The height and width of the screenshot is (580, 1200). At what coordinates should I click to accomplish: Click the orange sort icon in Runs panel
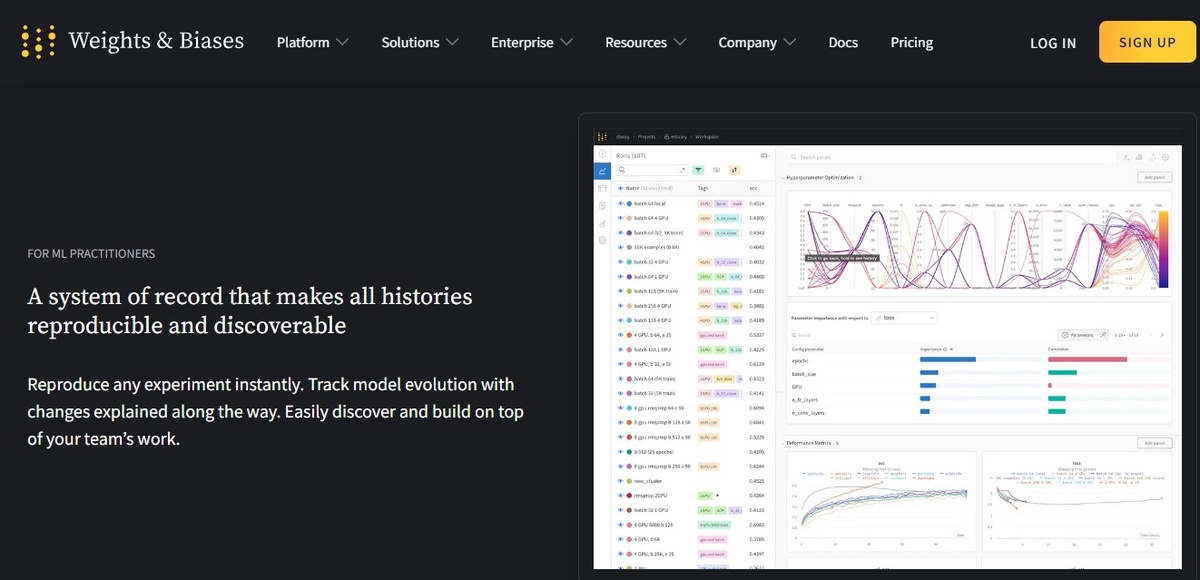(734, 171)
